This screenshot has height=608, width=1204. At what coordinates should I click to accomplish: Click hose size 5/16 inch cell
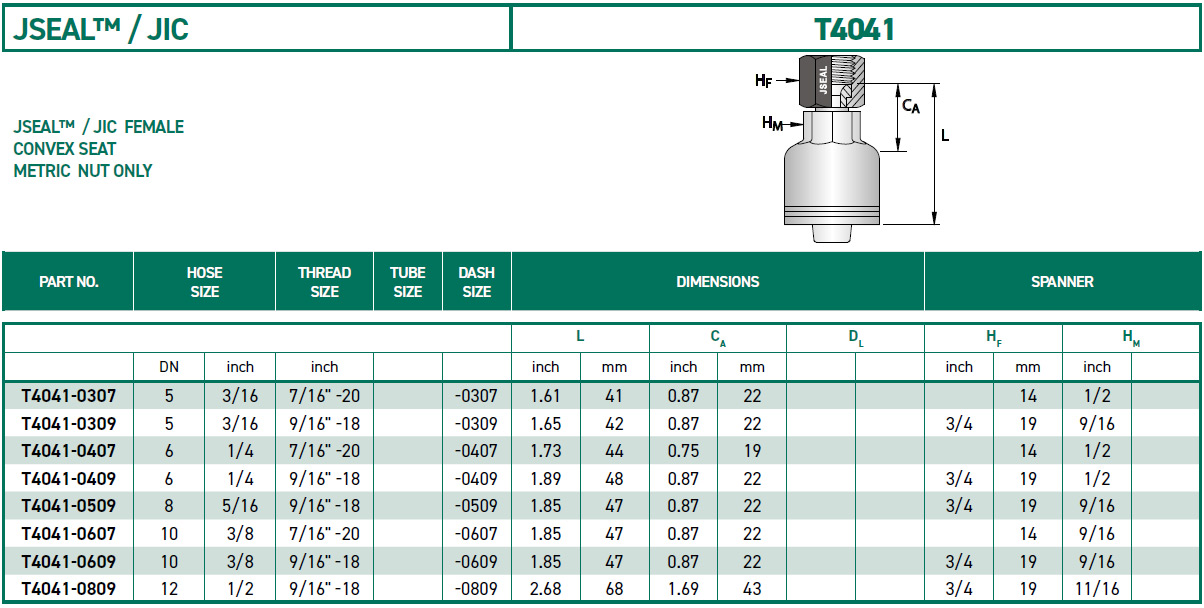coord(240,506)
